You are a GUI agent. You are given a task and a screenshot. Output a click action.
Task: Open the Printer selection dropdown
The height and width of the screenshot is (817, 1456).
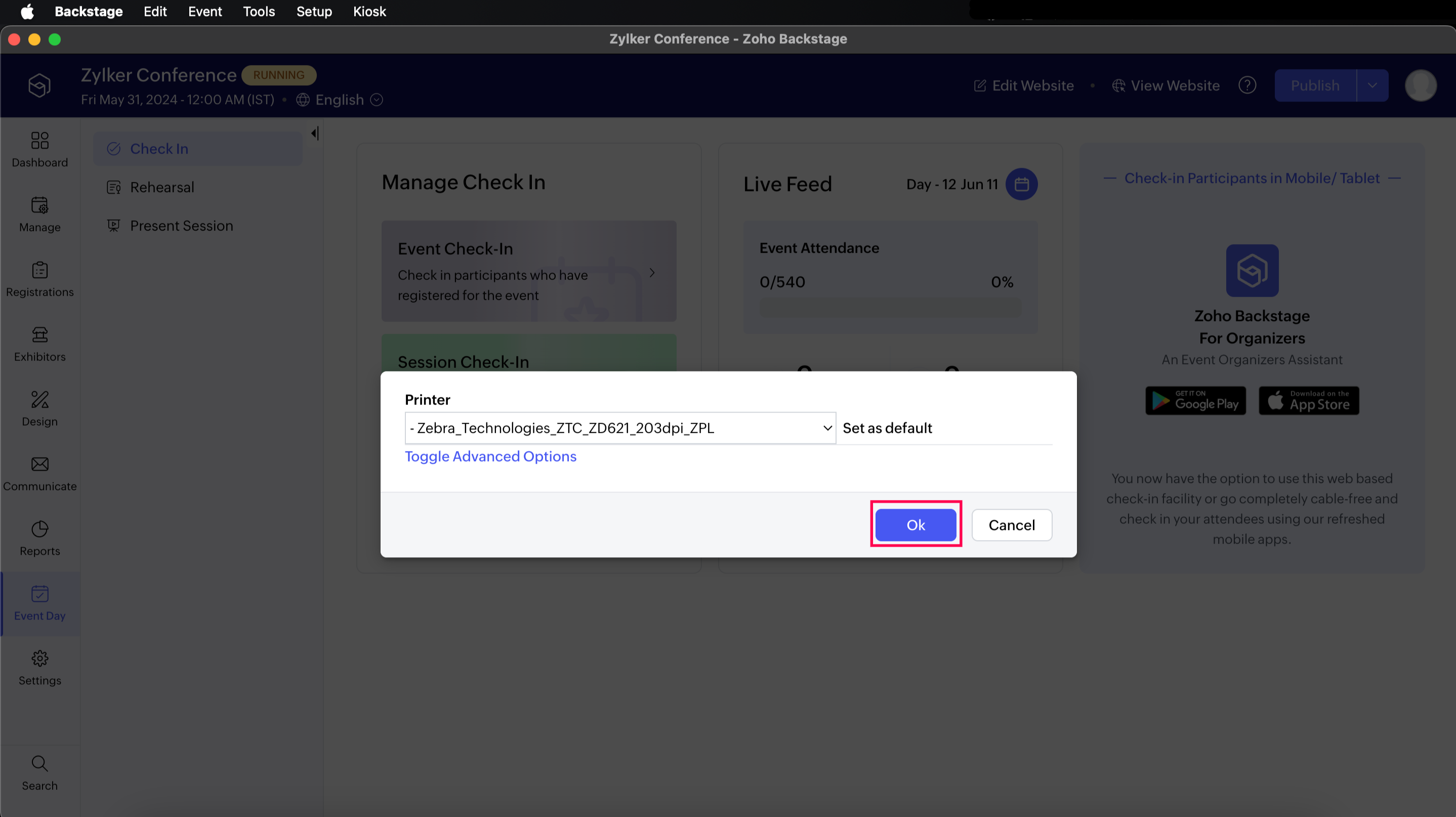tap(620, 428)
